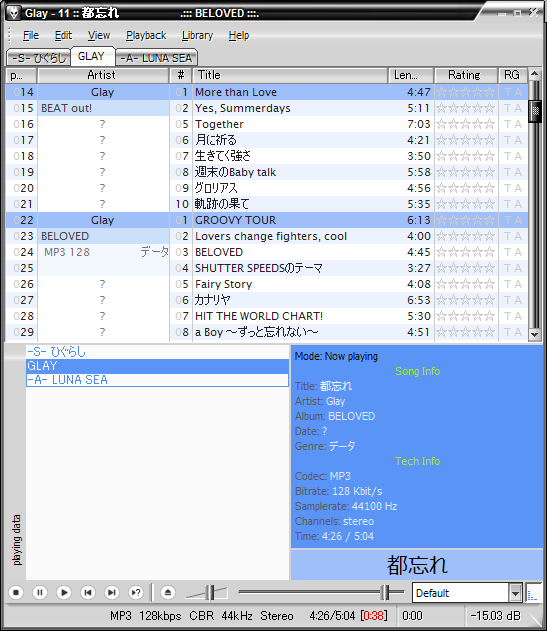Select the track HIT THE WORLD CHART!
This screenshot has width=547, height=631.
259,316
